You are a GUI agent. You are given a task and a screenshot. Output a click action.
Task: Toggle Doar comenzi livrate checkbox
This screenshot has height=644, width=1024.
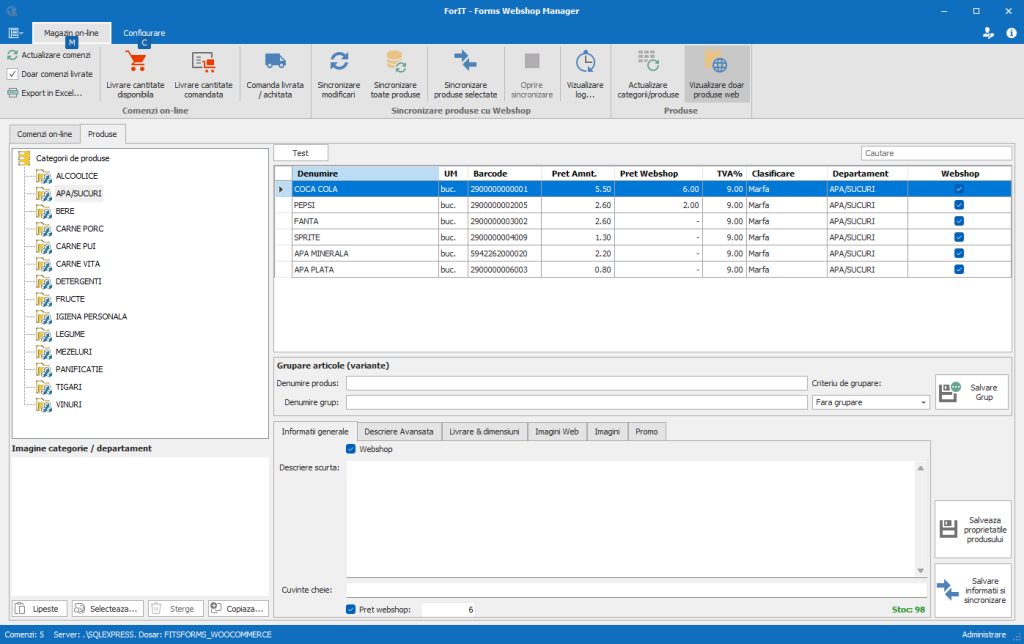click(13, 74)
